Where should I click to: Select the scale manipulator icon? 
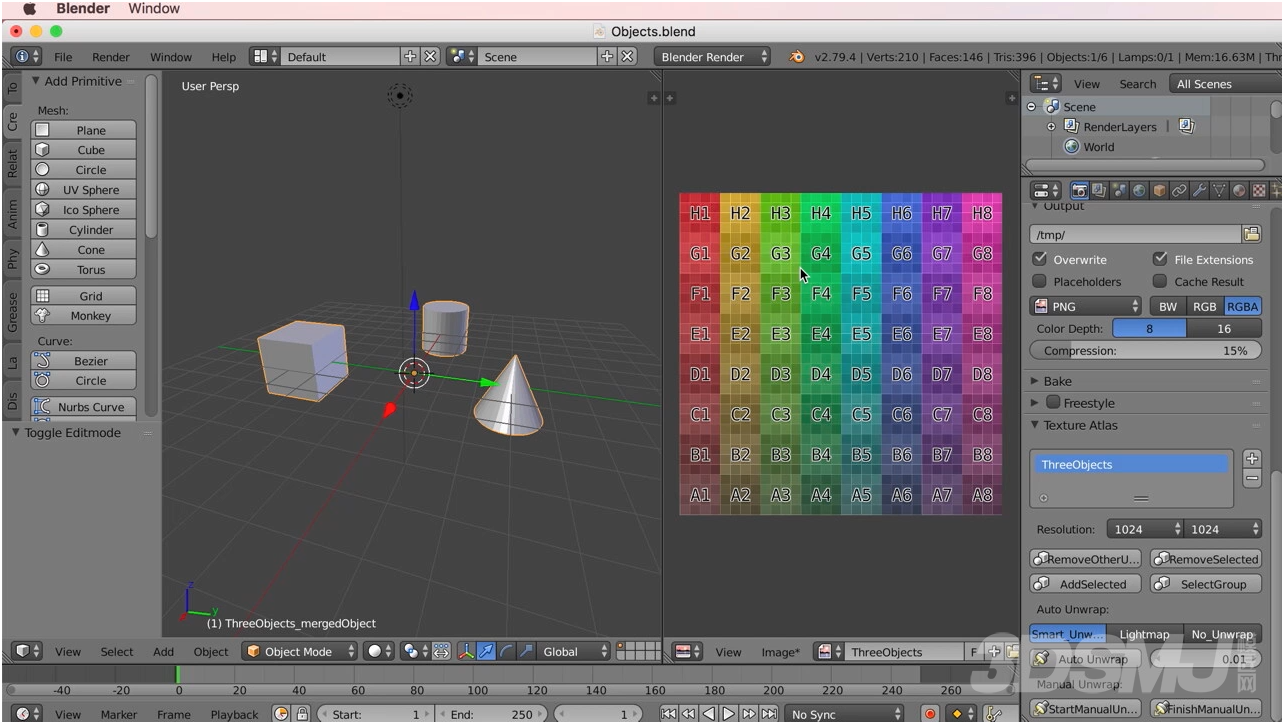pos(526,651)
